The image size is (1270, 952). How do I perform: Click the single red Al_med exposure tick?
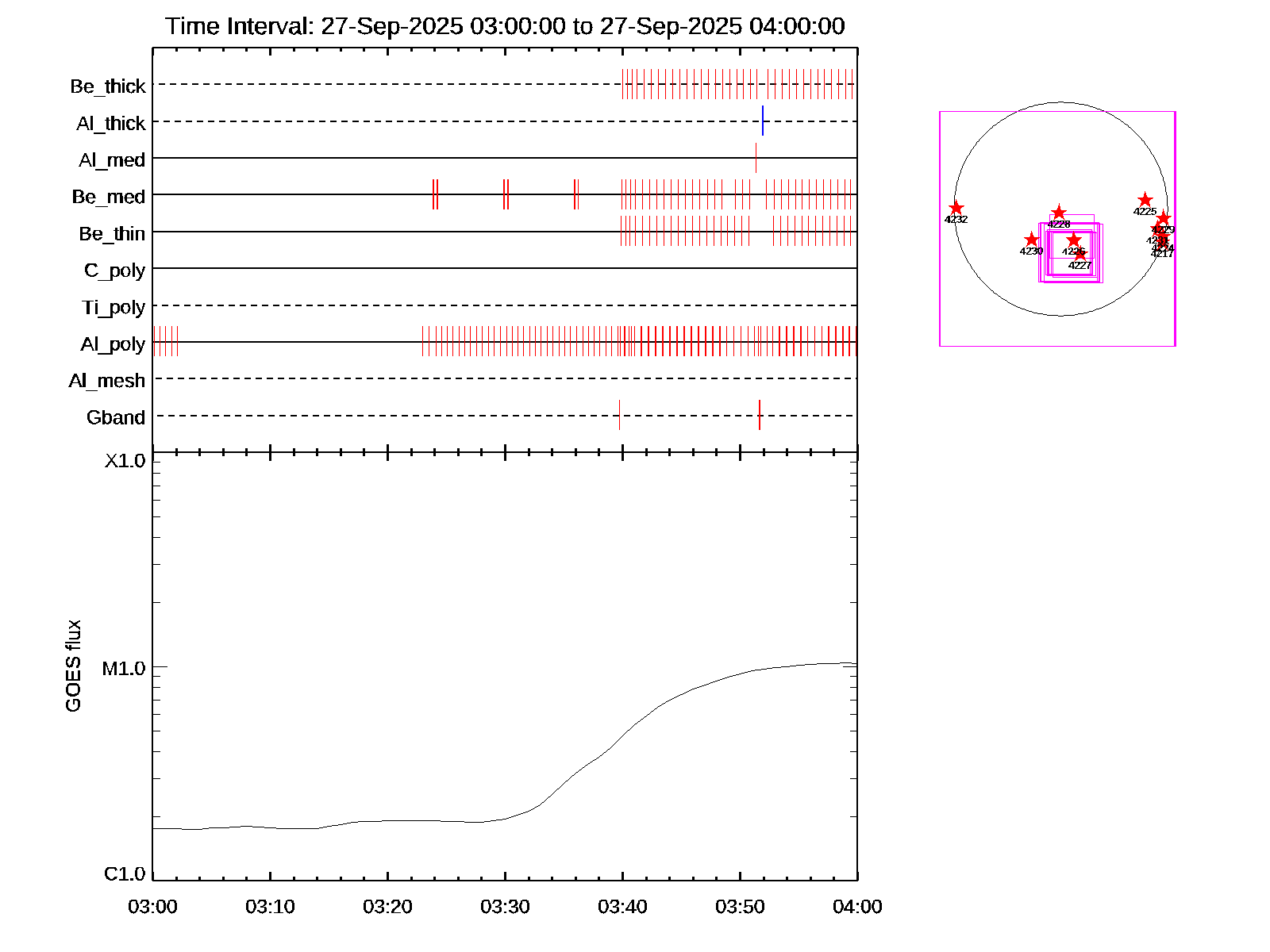coord(756,157)
